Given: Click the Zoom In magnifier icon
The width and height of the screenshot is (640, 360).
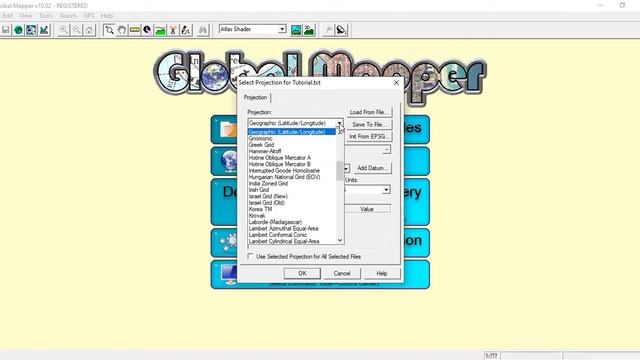Looking at the screenshot, I should pos(64,30).
